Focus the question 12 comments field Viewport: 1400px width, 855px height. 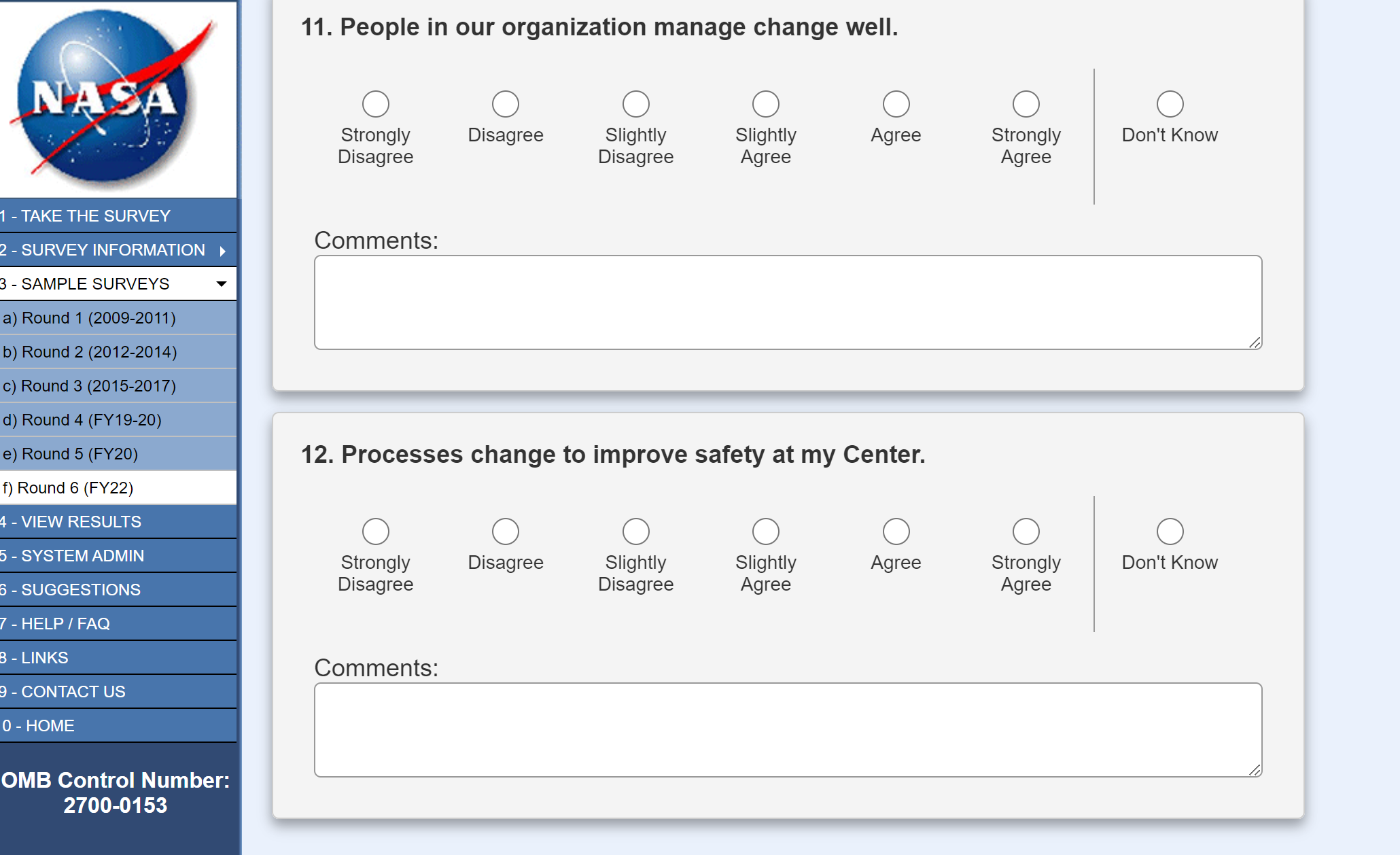[787, 730]
